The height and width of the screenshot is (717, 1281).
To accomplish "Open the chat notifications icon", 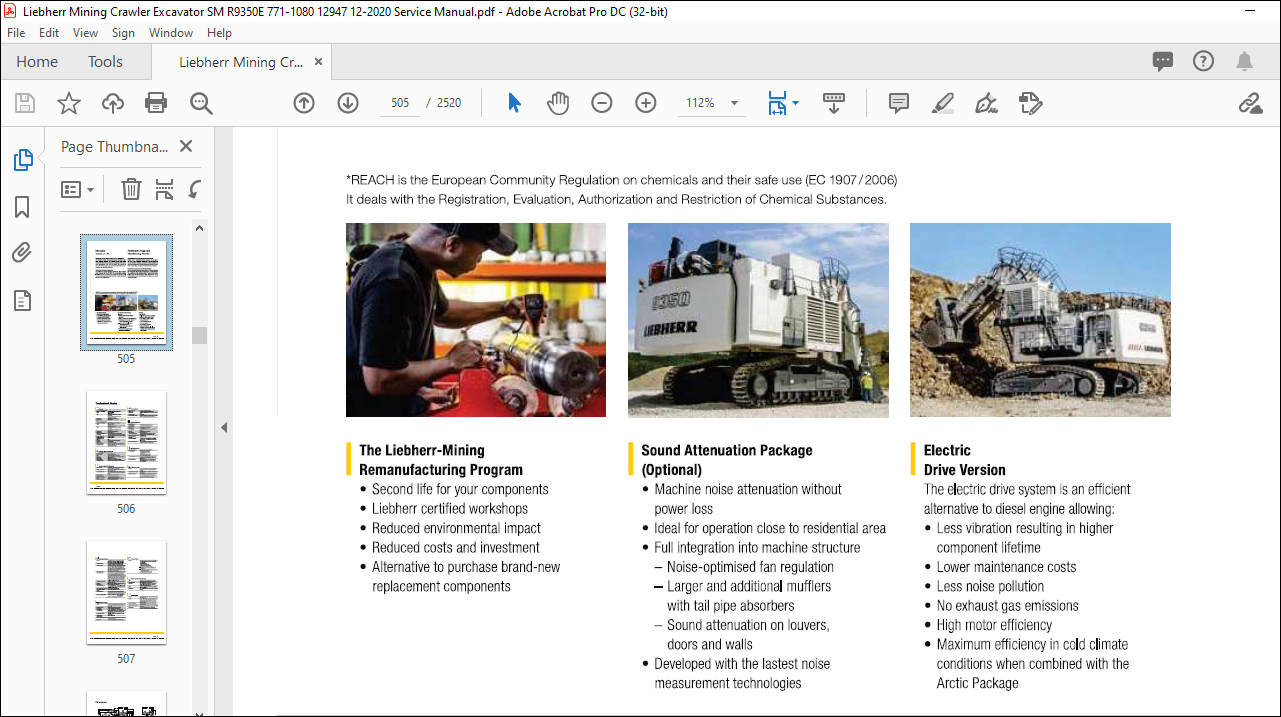I will pos(1163,61).
